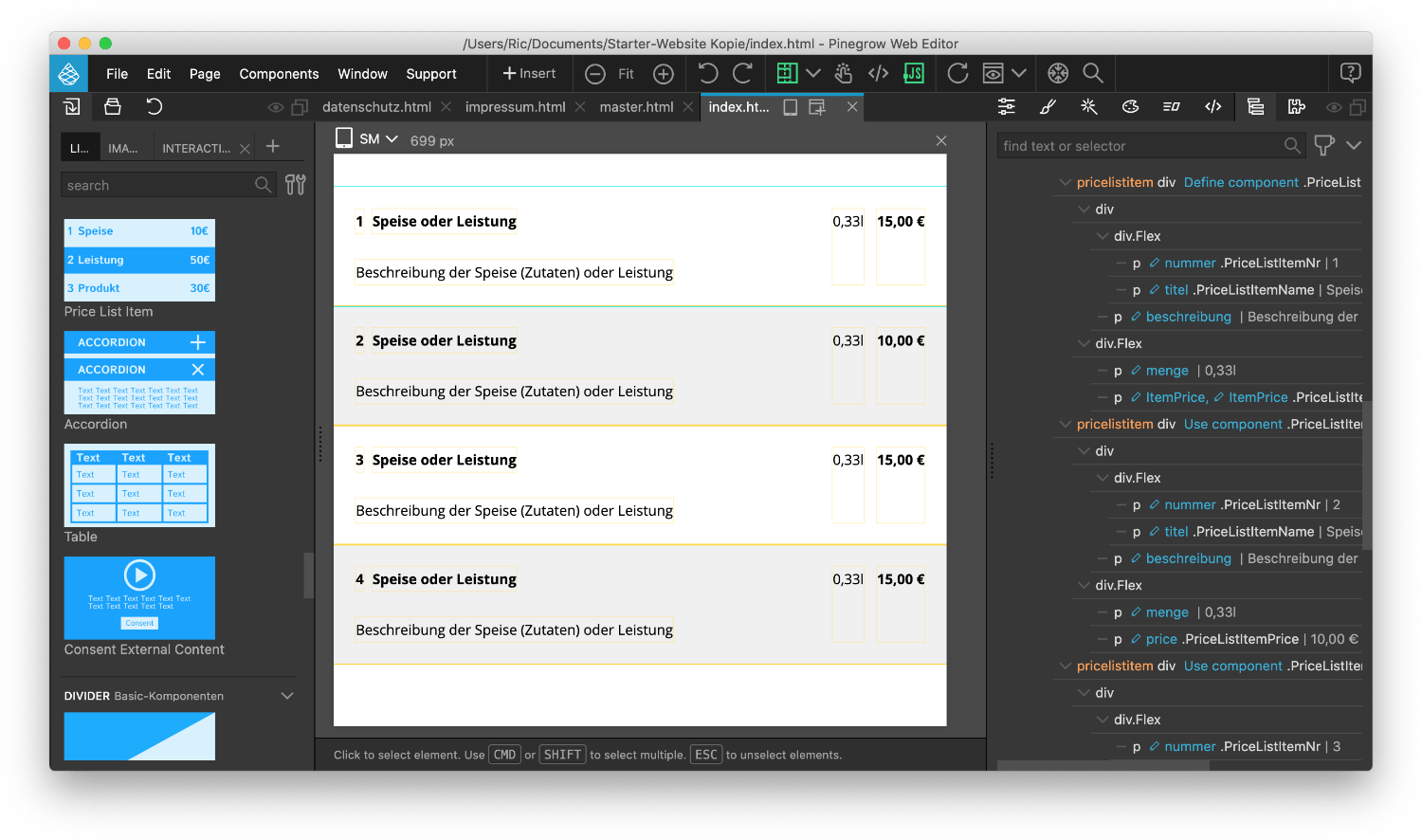Toggle the green JS icon
The width and height of the screenshot is (1422, 840).
click(x=914, y=73)
